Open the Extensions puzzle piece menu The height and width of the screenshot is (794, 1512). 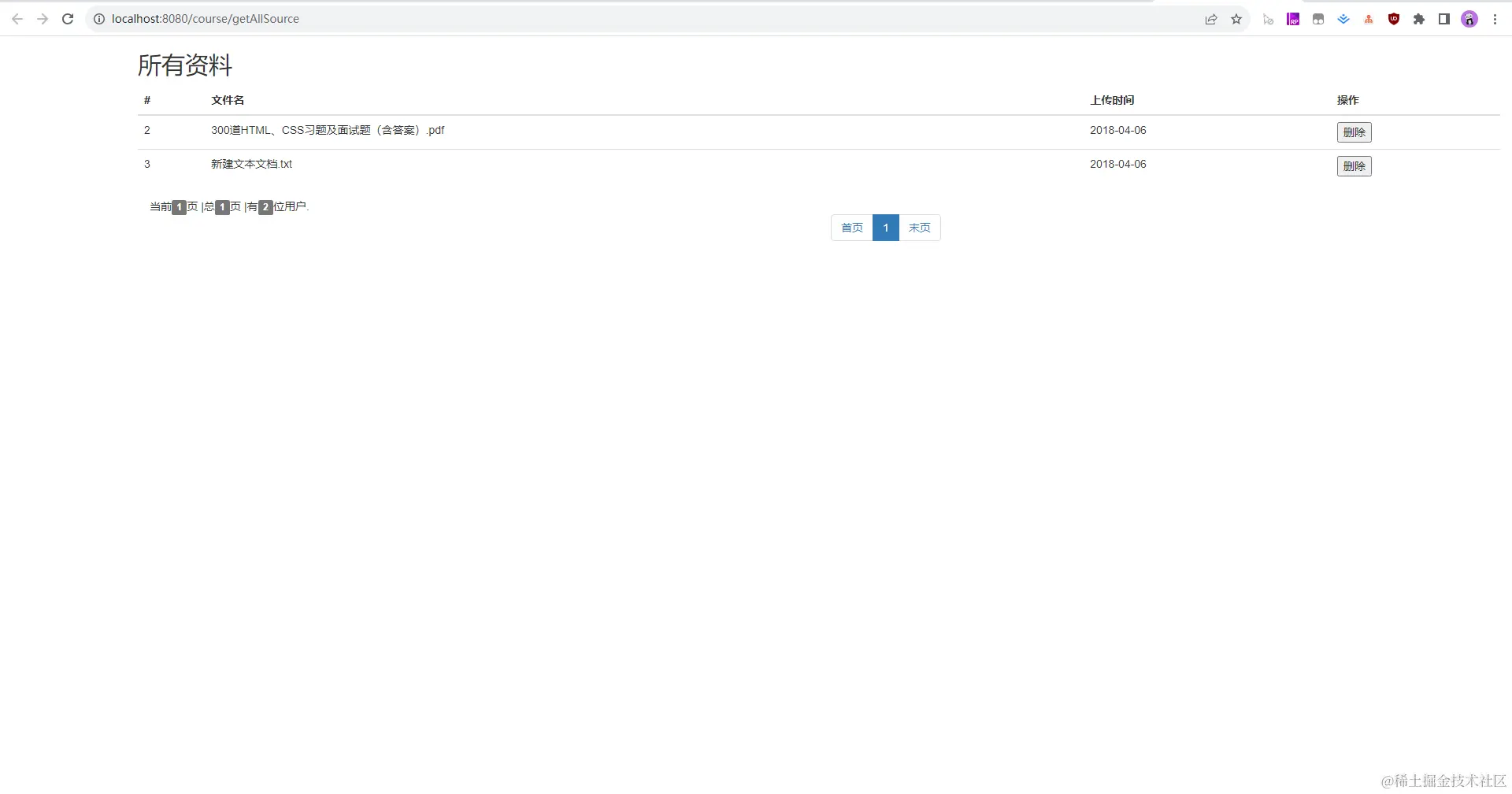[x=1419, y=19]
